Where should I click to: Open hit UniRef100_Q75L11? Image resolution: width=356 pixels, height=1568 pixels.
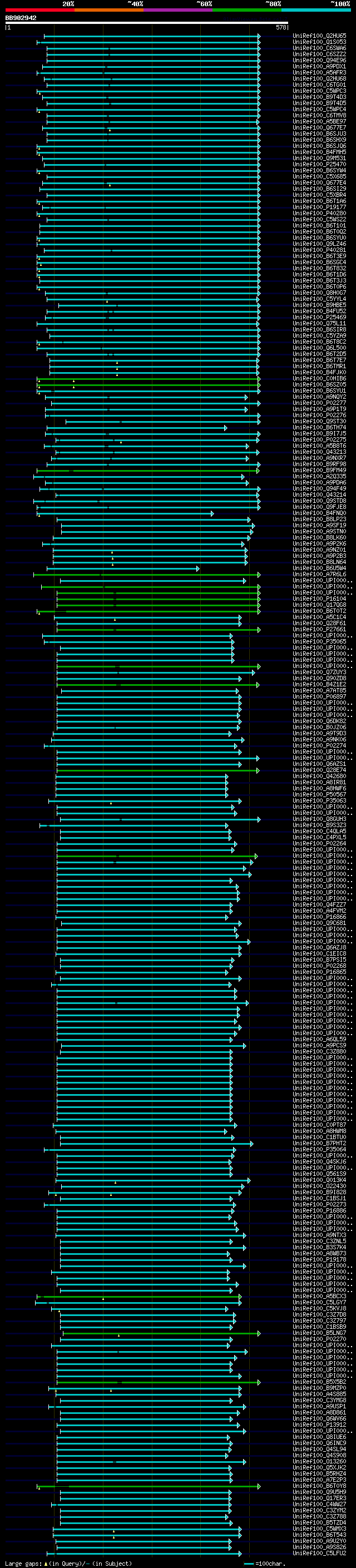[x=319, y=324]
